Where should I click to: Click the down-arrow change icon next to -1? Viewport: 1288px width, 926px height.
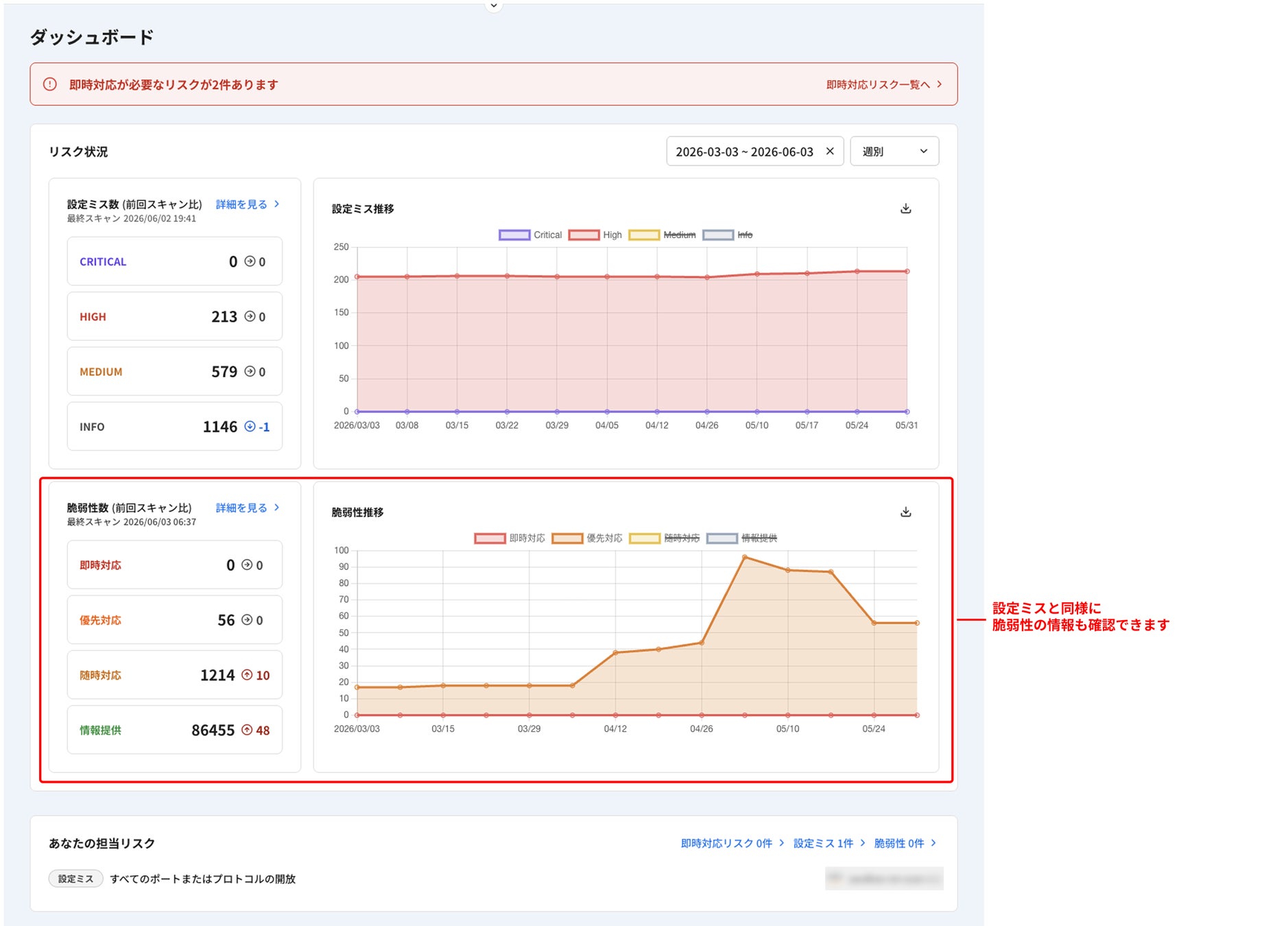click(x=250, y=427)
